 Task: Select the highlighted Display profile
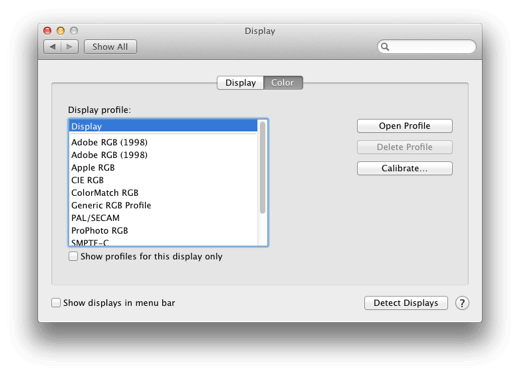coord(163,126)
